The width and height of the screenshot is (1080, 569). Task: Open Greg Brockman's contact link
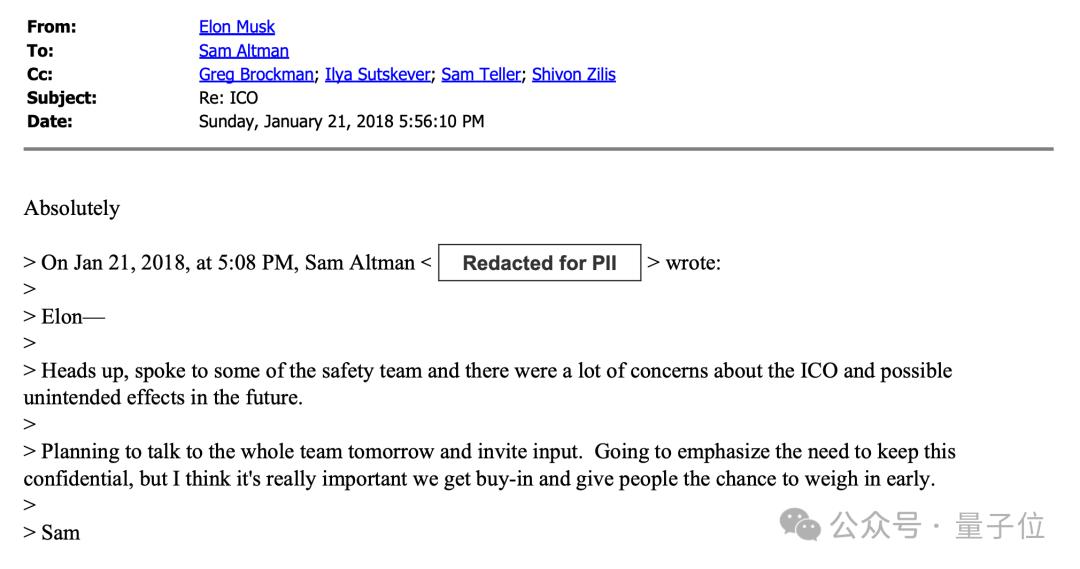[x=256, y=74]
